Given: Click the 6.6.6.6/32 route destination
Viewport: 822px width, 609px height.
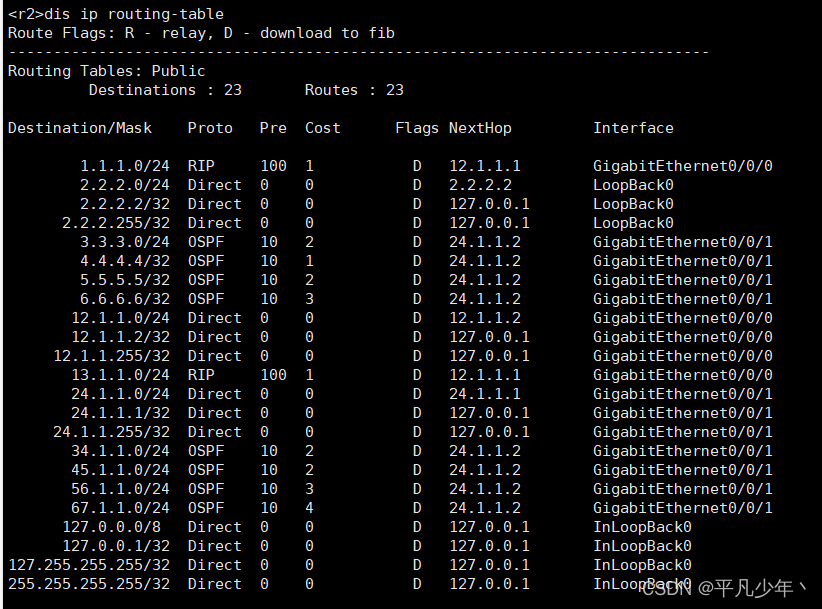Looking at the screenshot, I should coord(125,299).
